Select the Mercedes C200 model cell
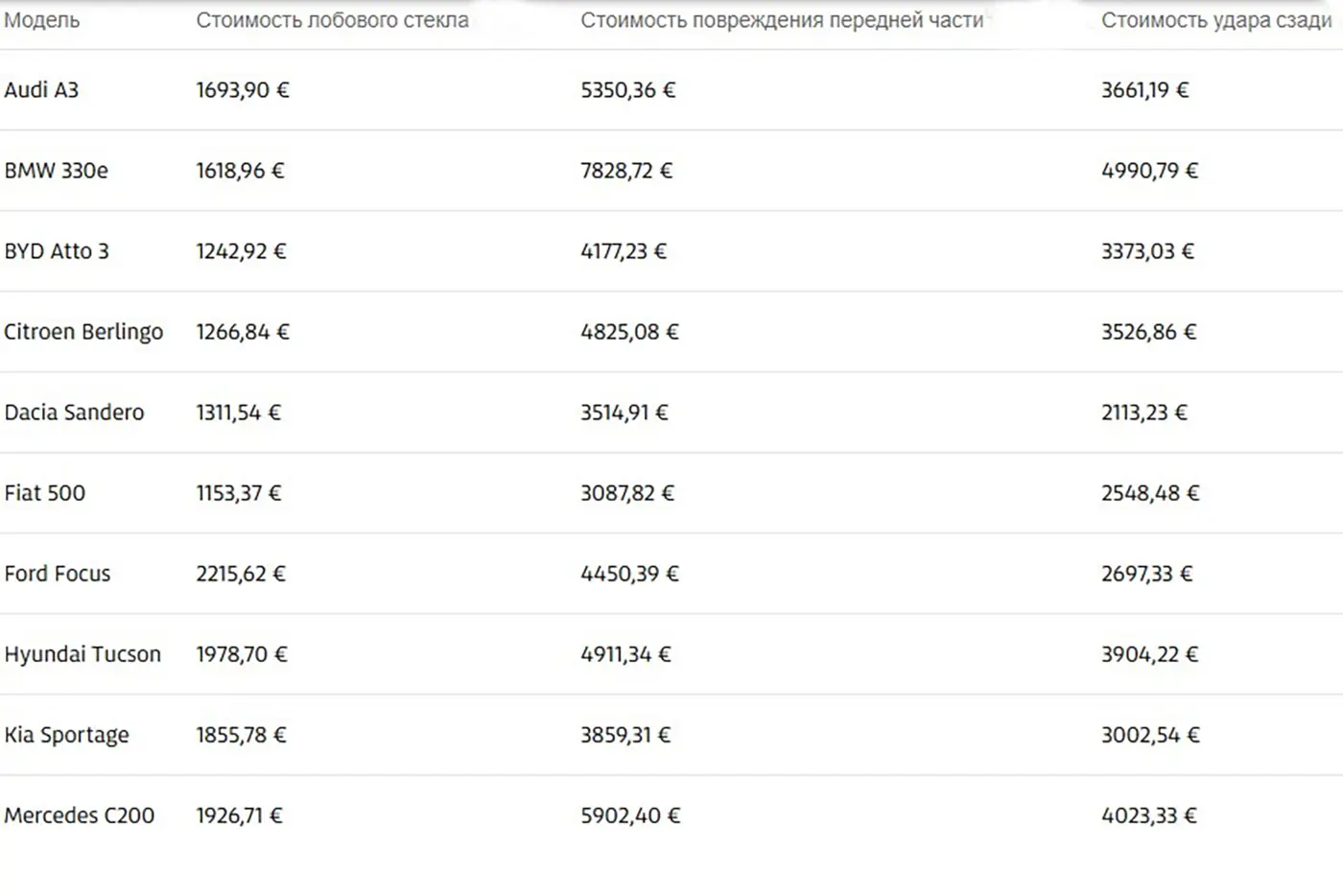The width and height of the screenshot is (1343, 896). tap(79, 815)
